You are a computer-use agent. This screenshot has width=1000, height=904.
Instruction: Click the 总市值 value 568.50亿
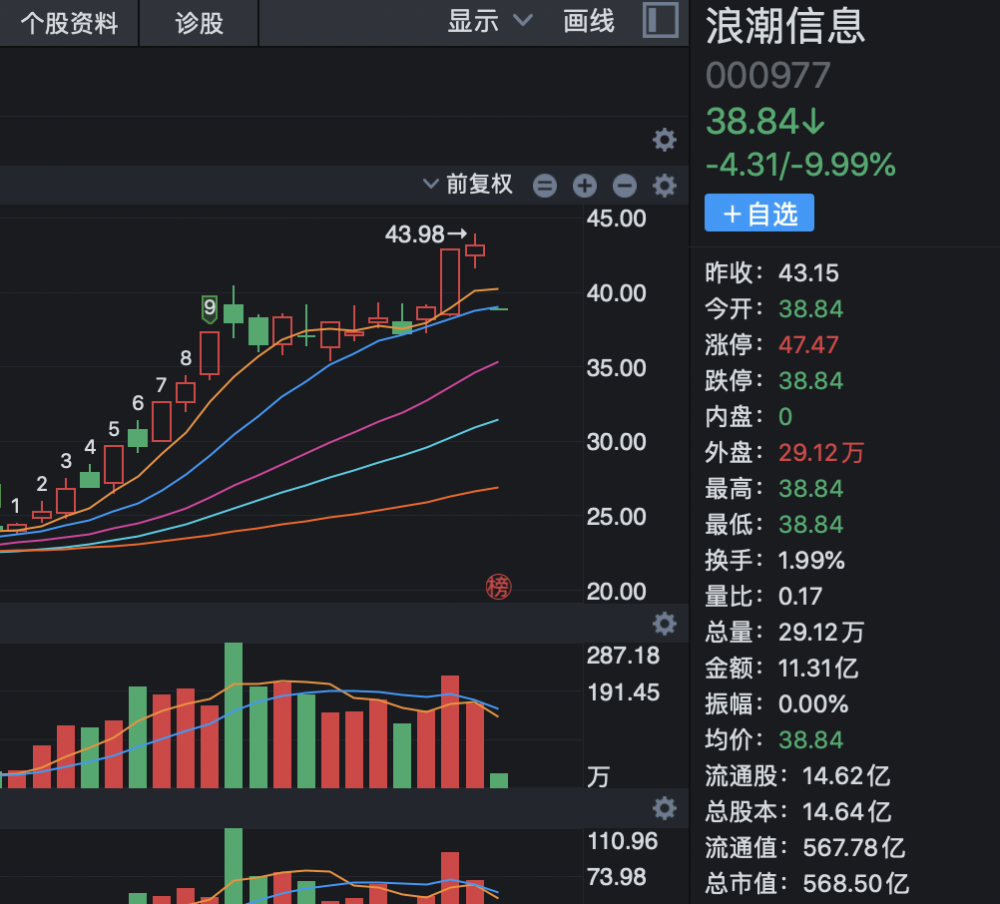tap(855, 884)
